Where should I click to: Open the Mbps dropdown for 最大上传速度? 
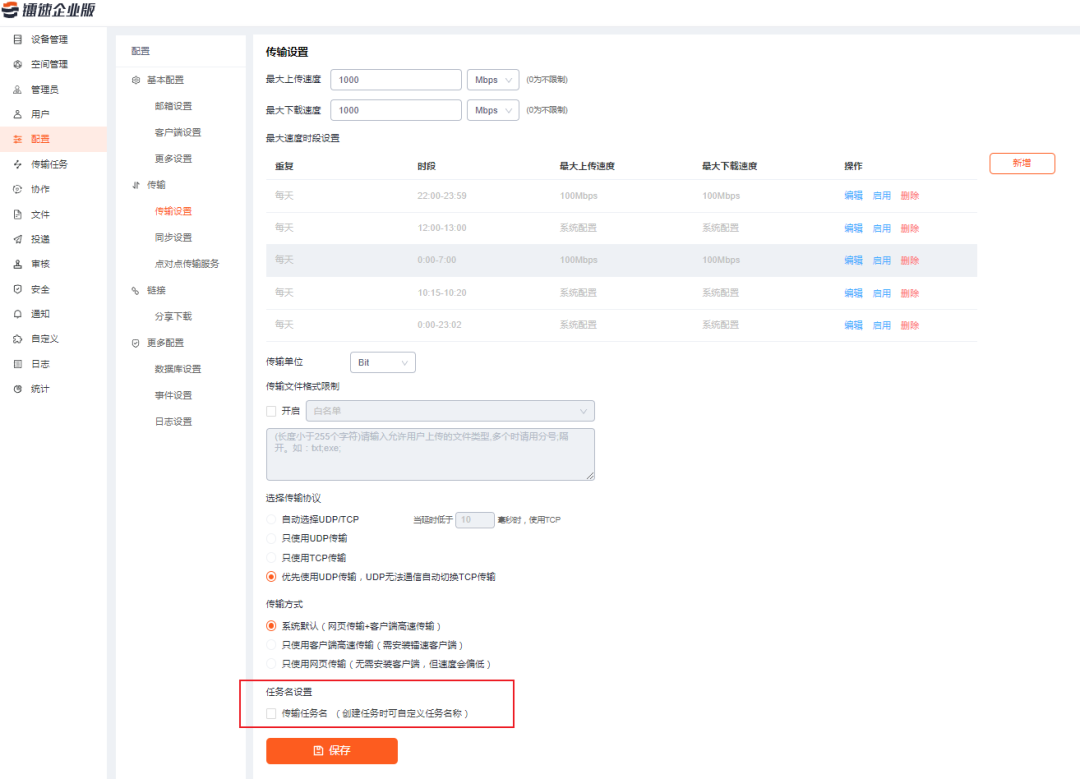492,79
